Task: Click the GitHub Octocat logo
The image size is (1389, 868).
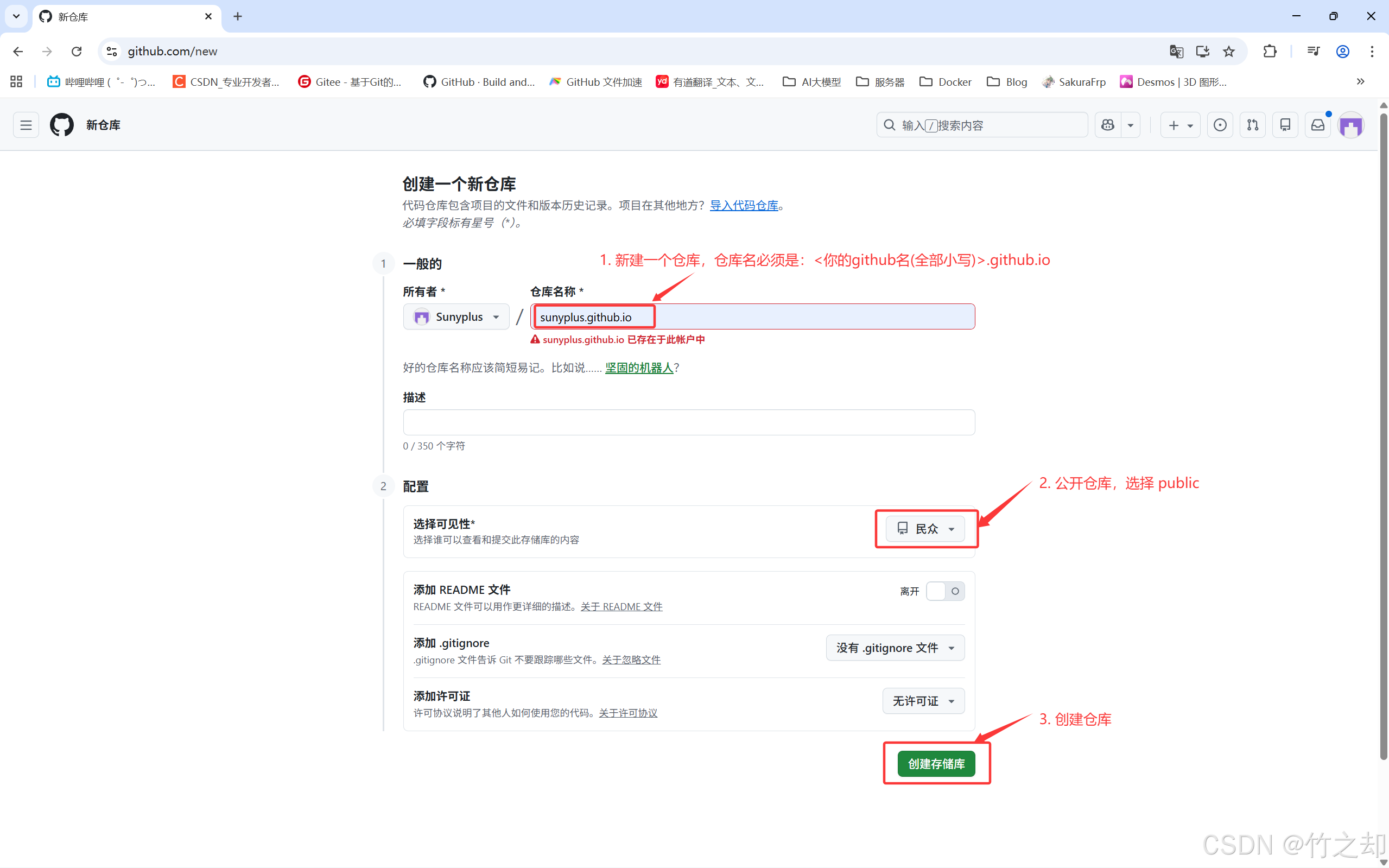Action: pos(62,125)
